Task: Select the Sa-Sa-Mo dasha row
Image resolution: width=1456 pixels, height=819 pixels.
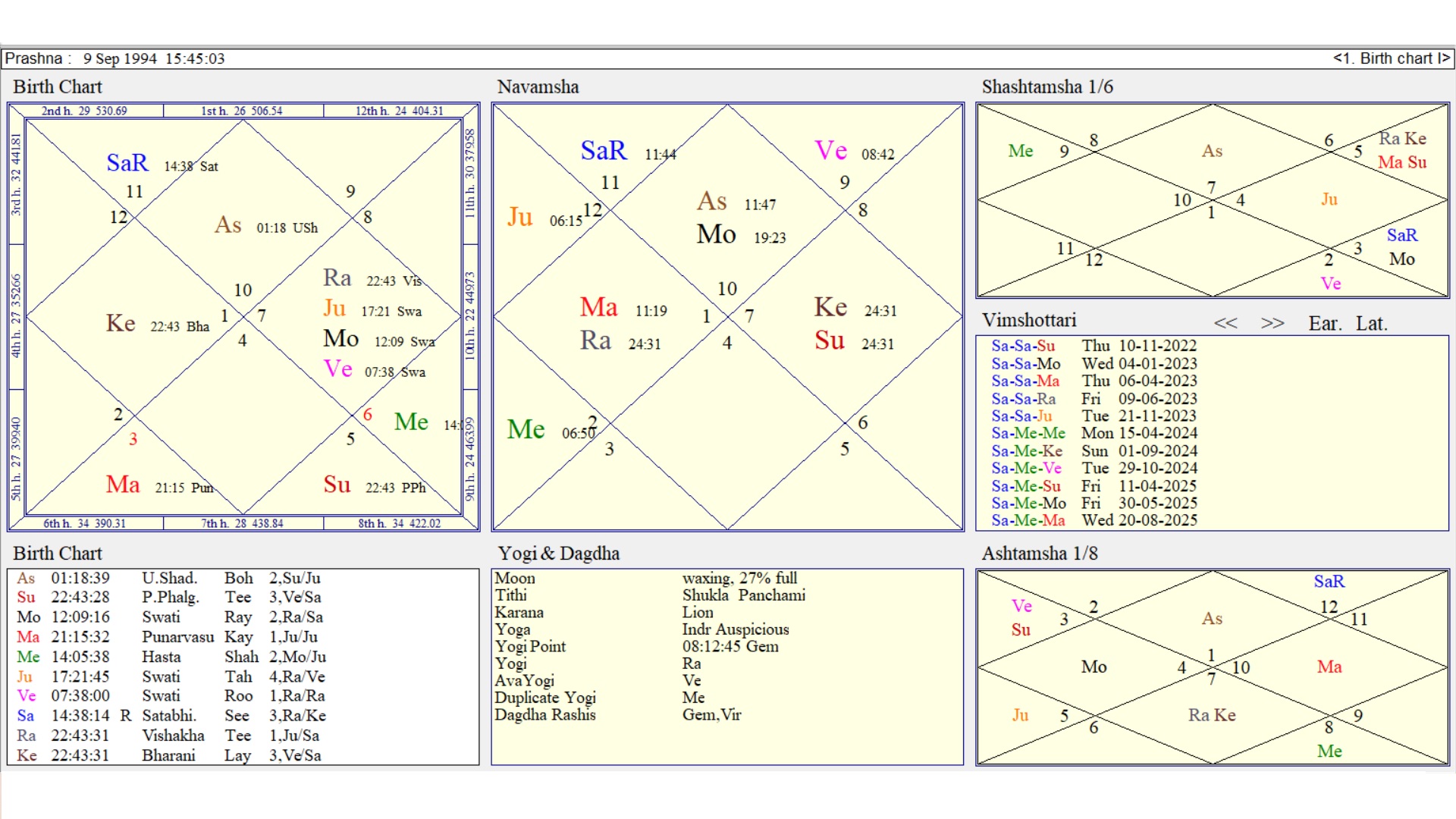Action: click(x=1094, y=364)
